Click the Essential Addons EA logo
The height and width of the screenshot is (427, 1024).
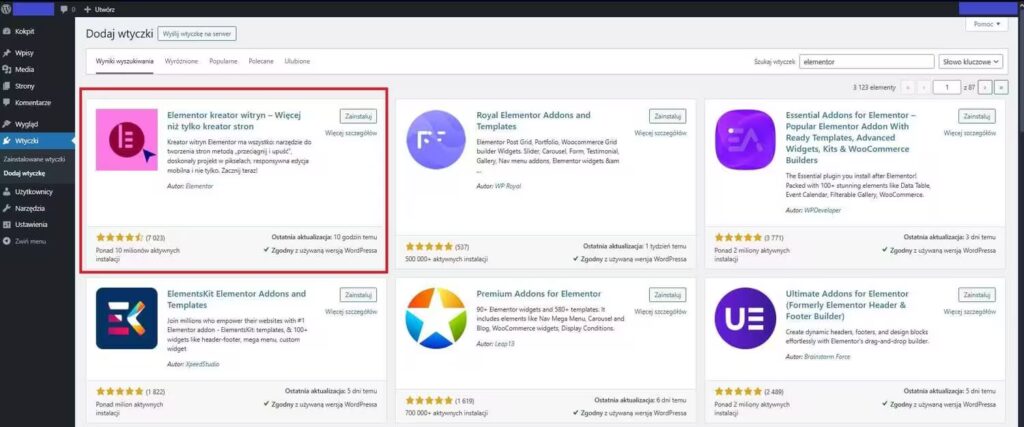coord(745,140)
